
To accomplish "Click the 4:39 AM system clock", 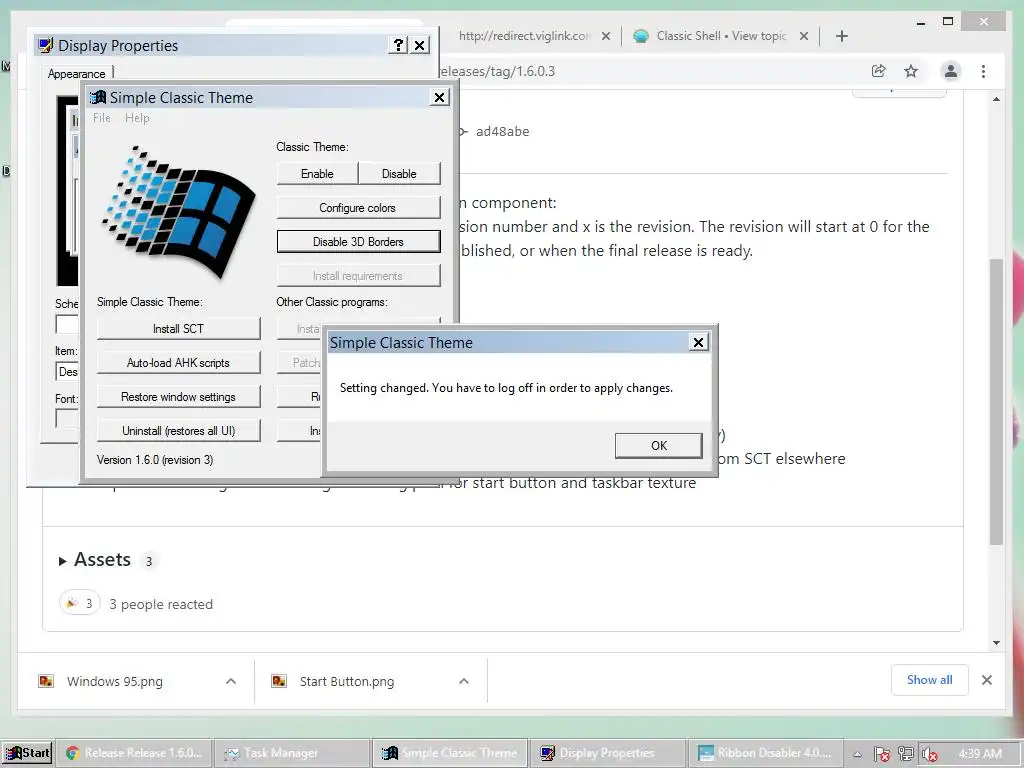I will coord(980,754).
